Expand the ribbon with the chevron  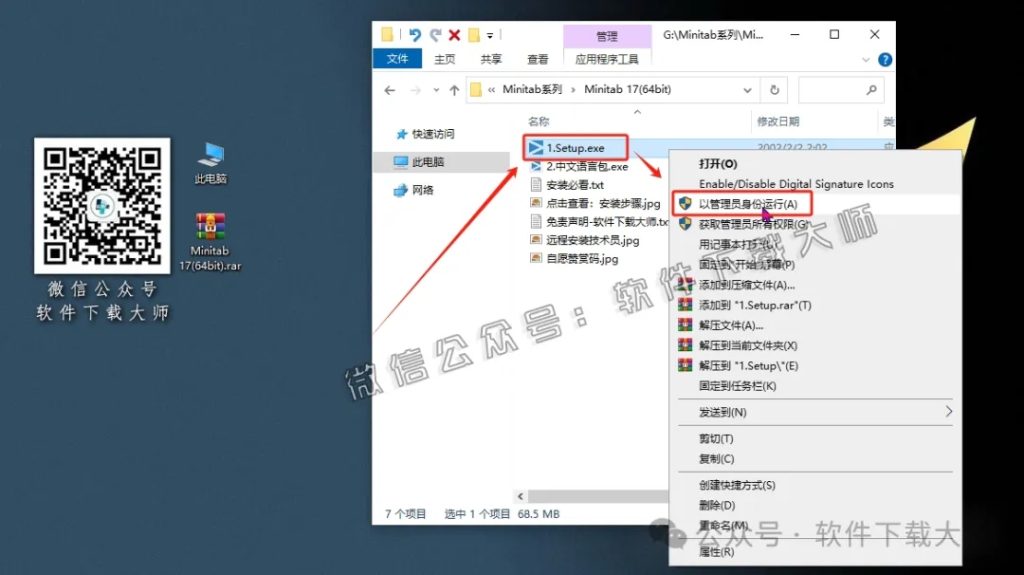866,59
